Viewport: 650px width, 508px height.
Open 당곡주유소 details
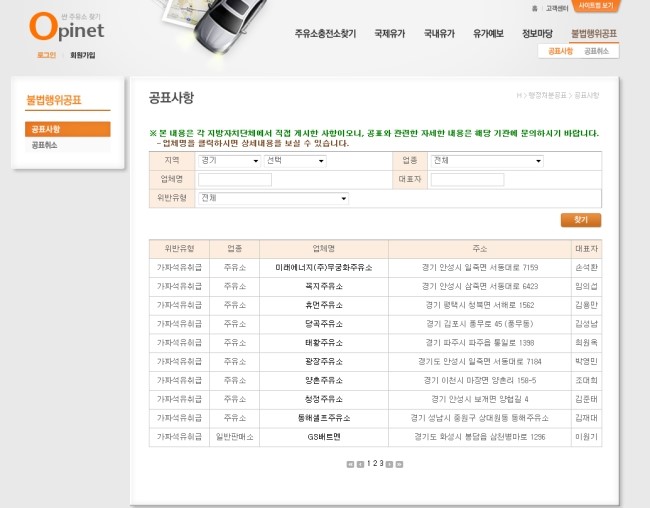tap(324, 324)
